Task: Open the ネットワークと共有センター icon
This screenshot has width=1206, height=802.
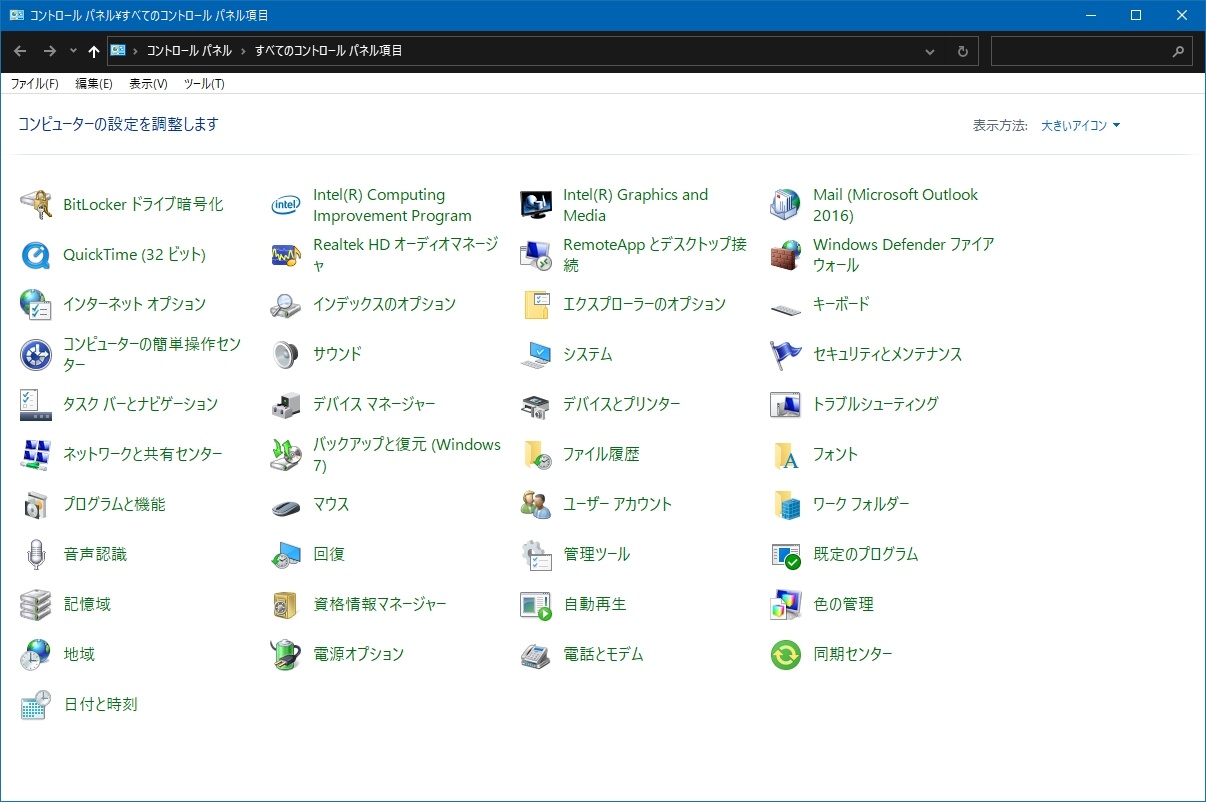Action: (x=36, y=455)
